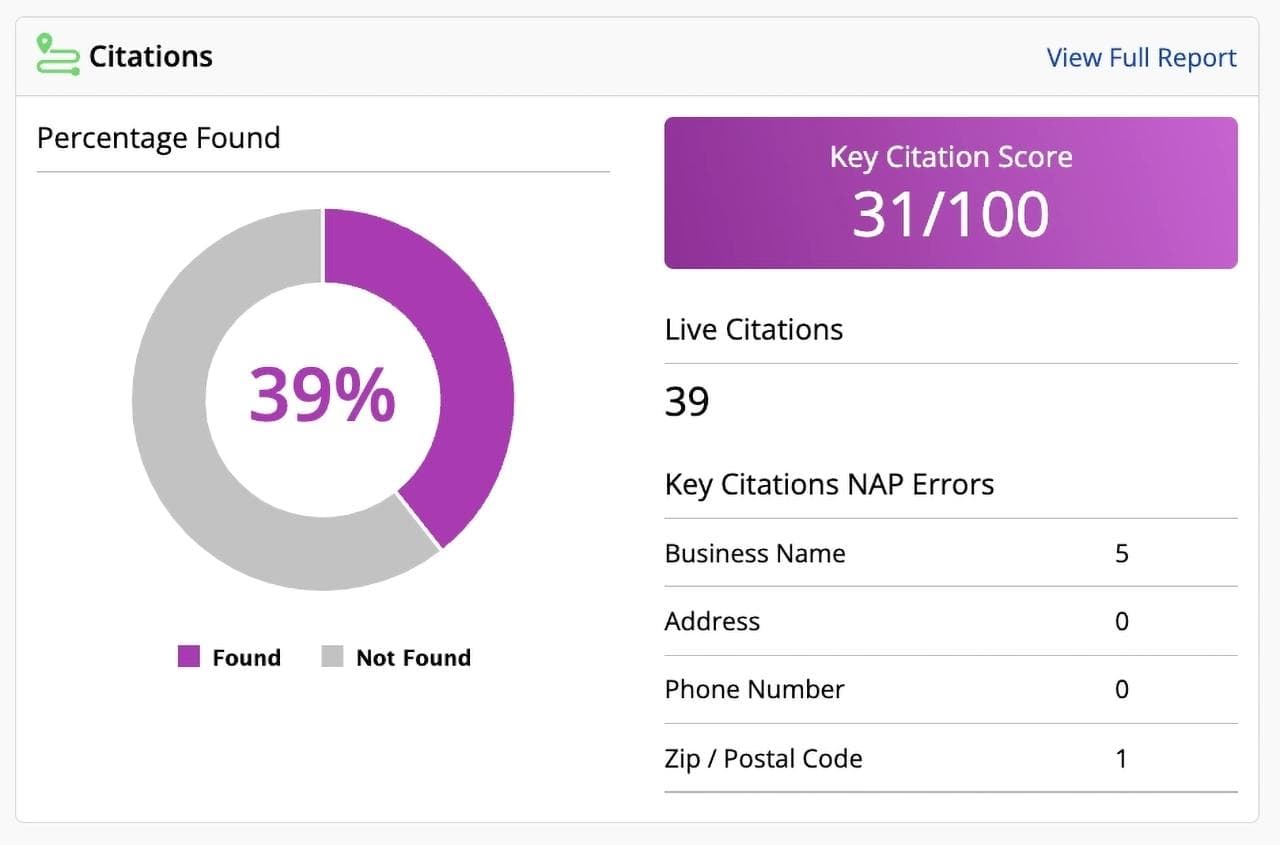Click the 31/100 score value

tap(950, 214)
